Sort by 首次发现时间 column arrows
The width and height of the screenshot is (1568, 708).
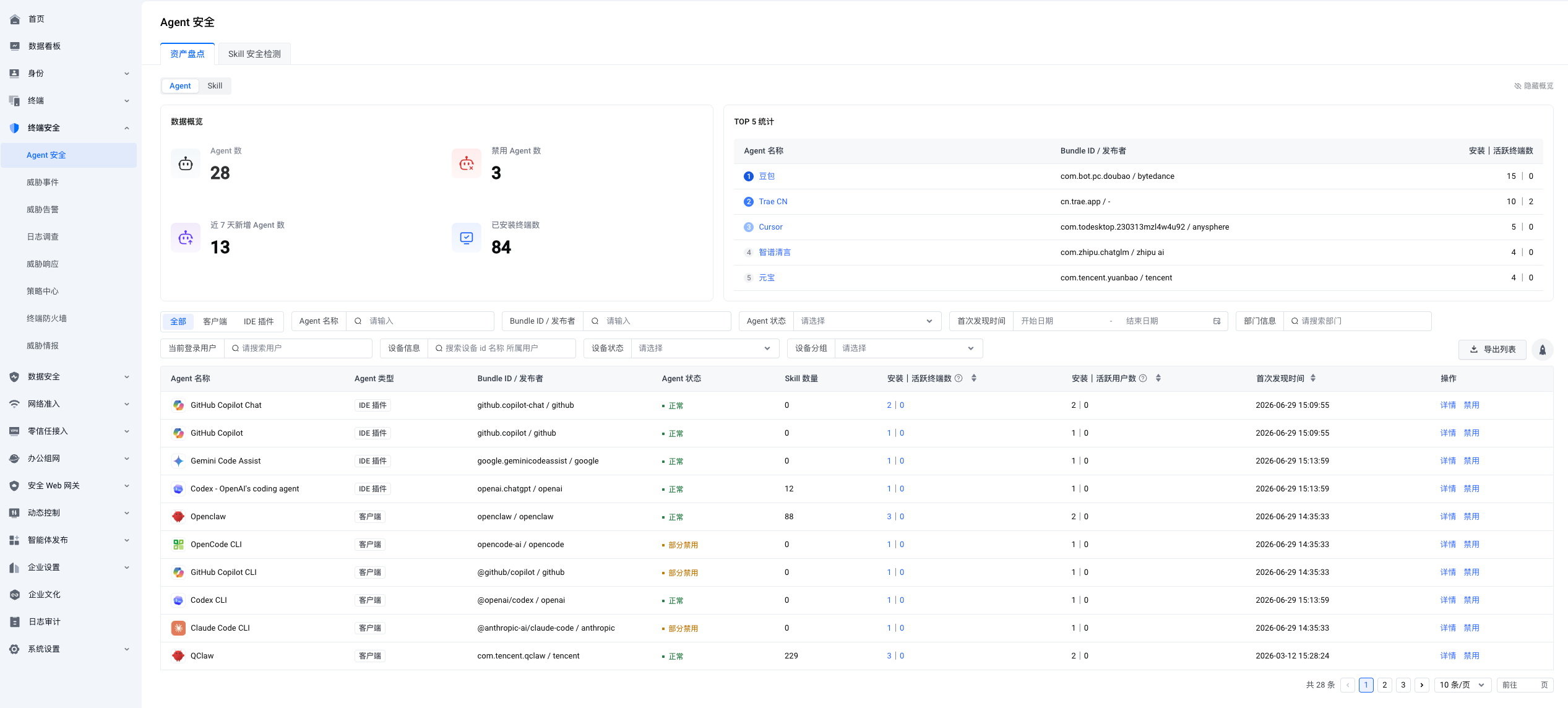click(1313, 378)
